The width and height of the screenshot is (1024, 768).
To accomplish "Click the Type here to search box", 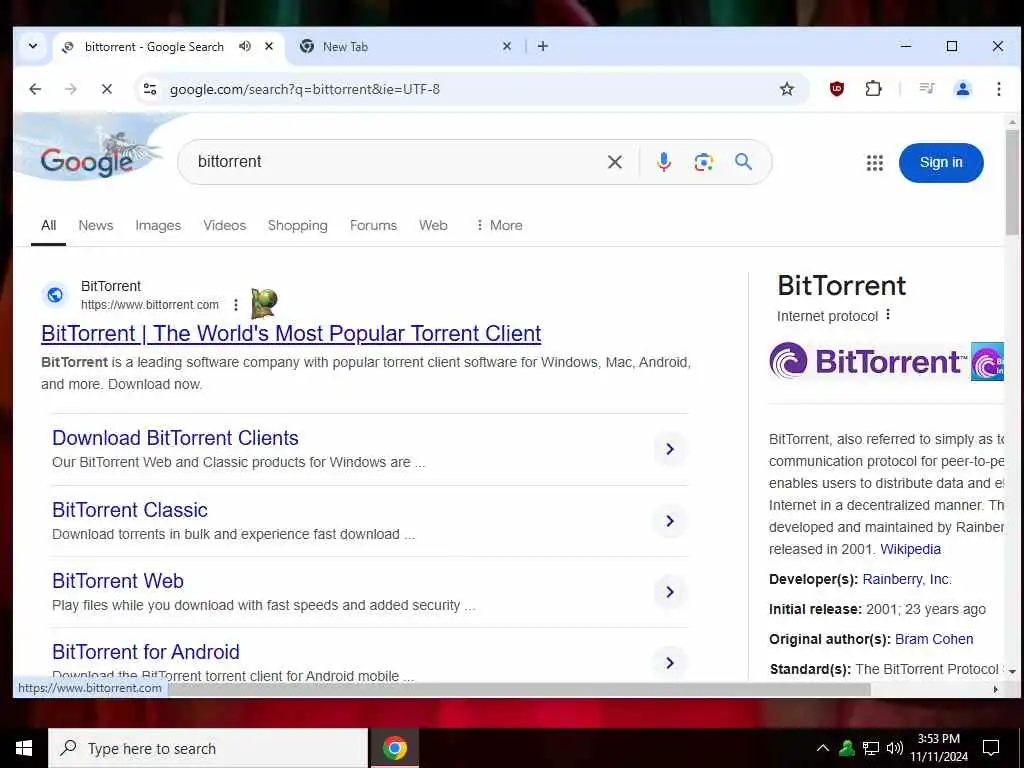I will point(208,748).
